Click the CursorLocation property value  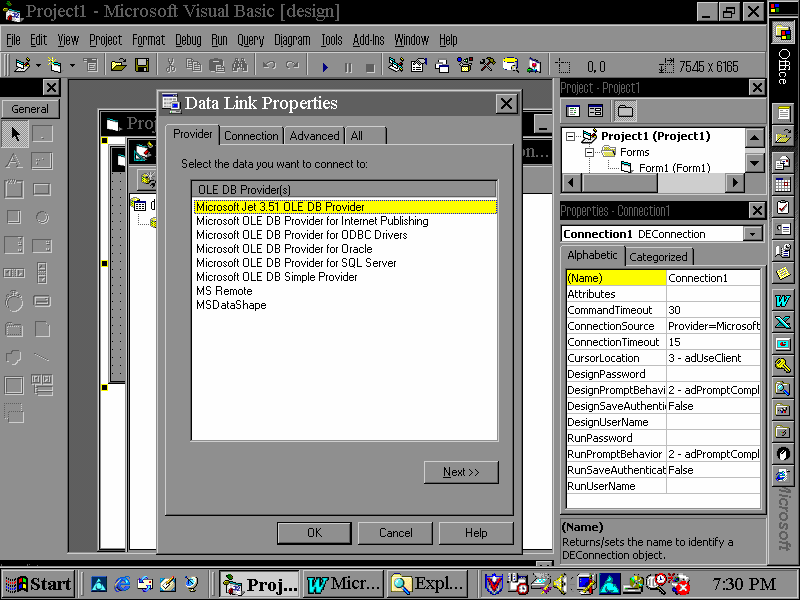(x=713, y=358)
